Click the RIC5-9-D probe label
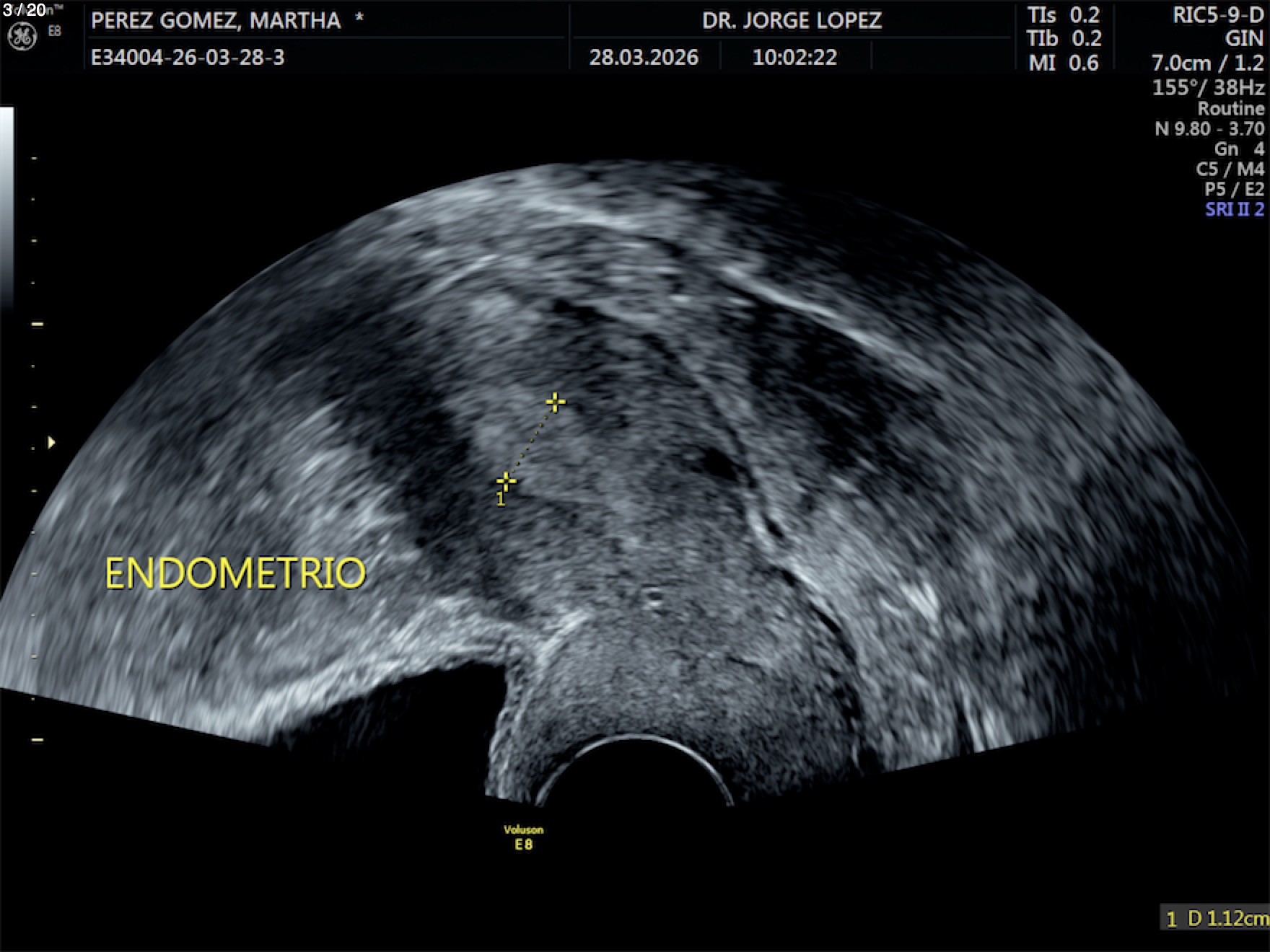The width and height of the screenshot is (1270, 952). point(1218,15)
